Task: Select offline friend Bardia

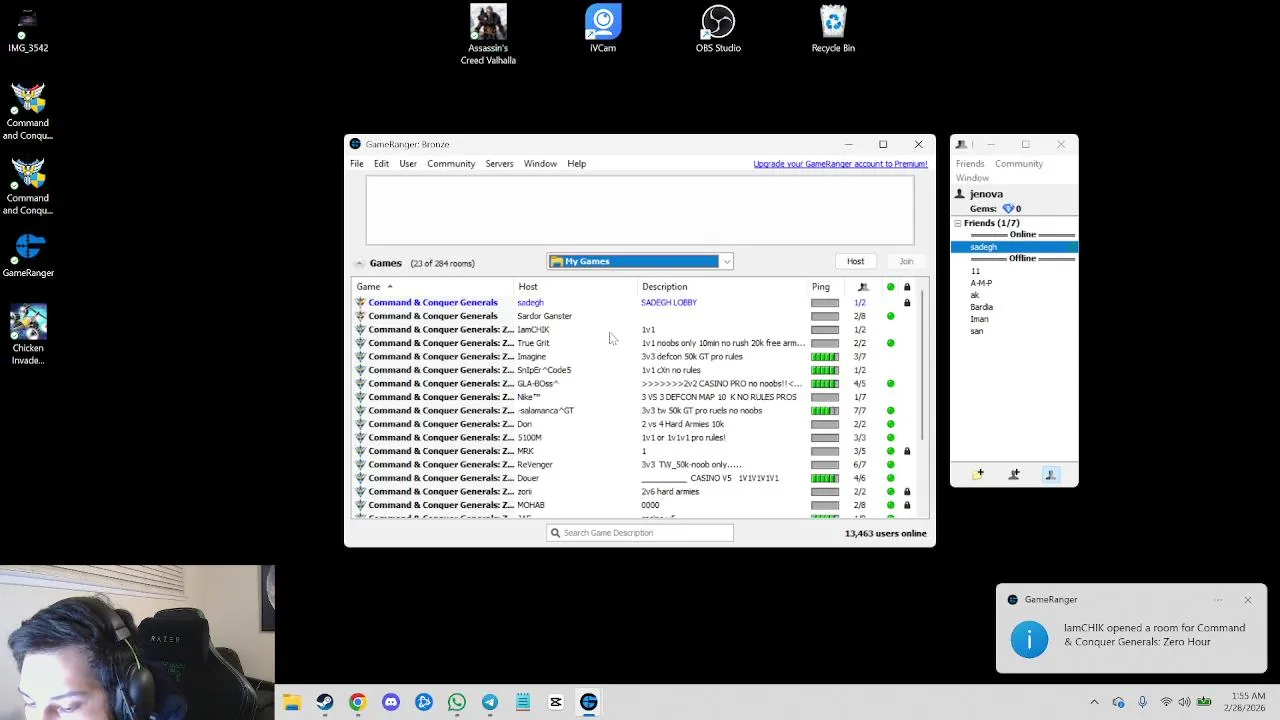Action: [x=982, y=307]
